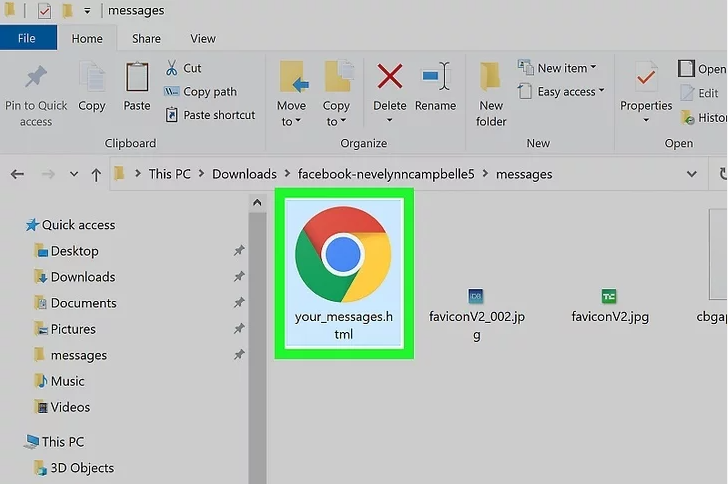Click the Rename icon
The height and width of the screenshot is (484, 728).
pyautogui.click(x=436, y=76)
